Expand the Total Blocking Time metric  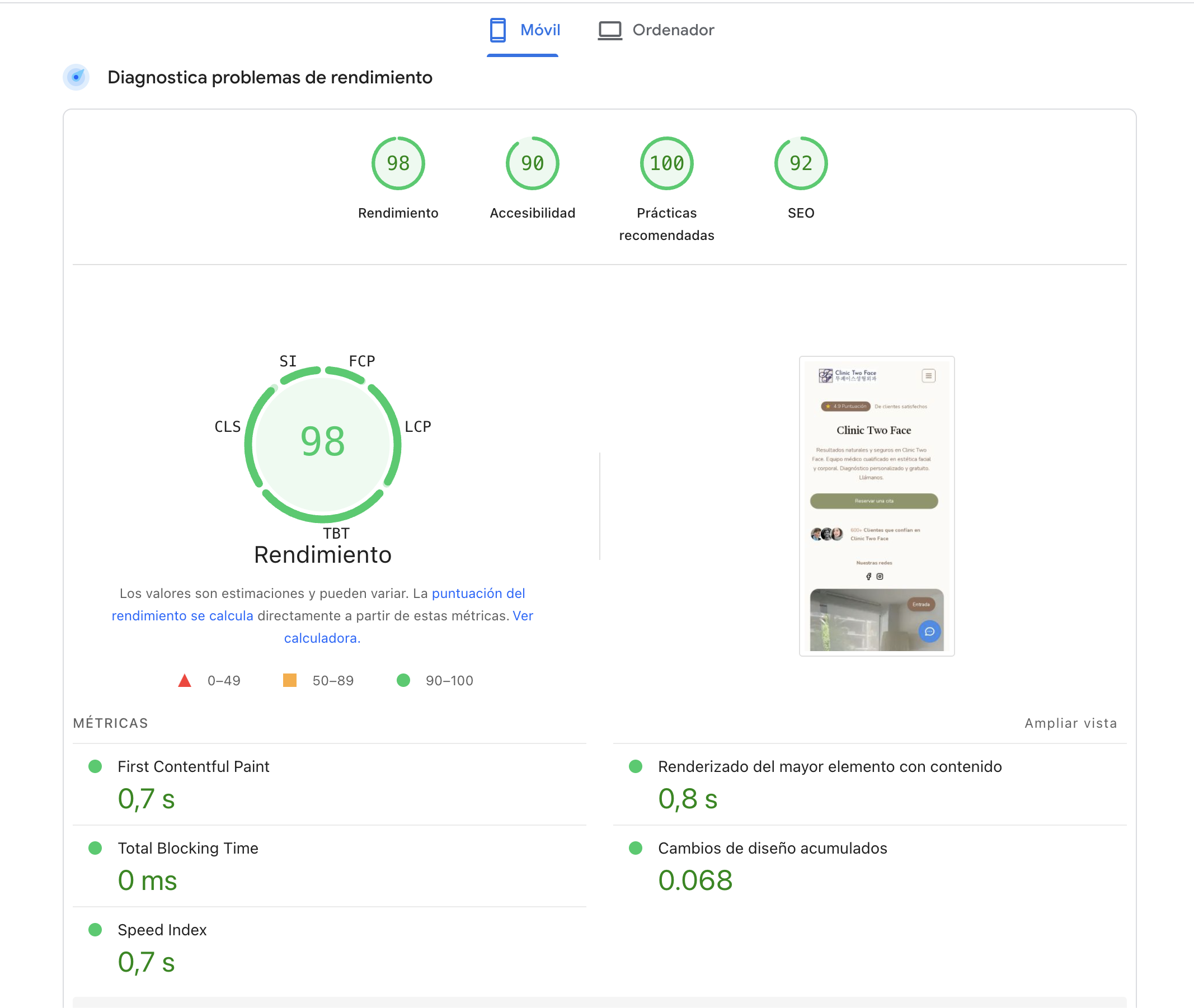[187, 848]
